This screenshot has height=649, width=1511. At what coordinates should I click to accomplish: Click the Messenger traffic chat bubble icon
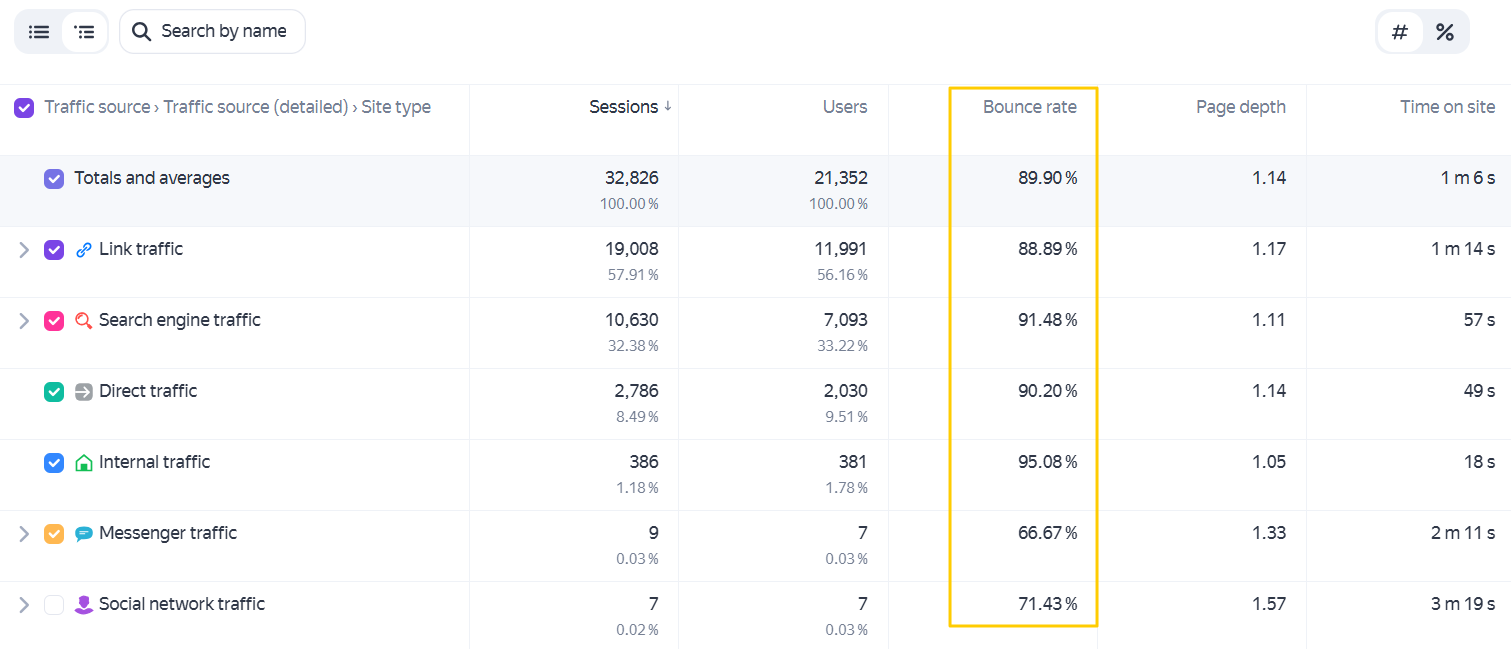click(x=84, y=534)
